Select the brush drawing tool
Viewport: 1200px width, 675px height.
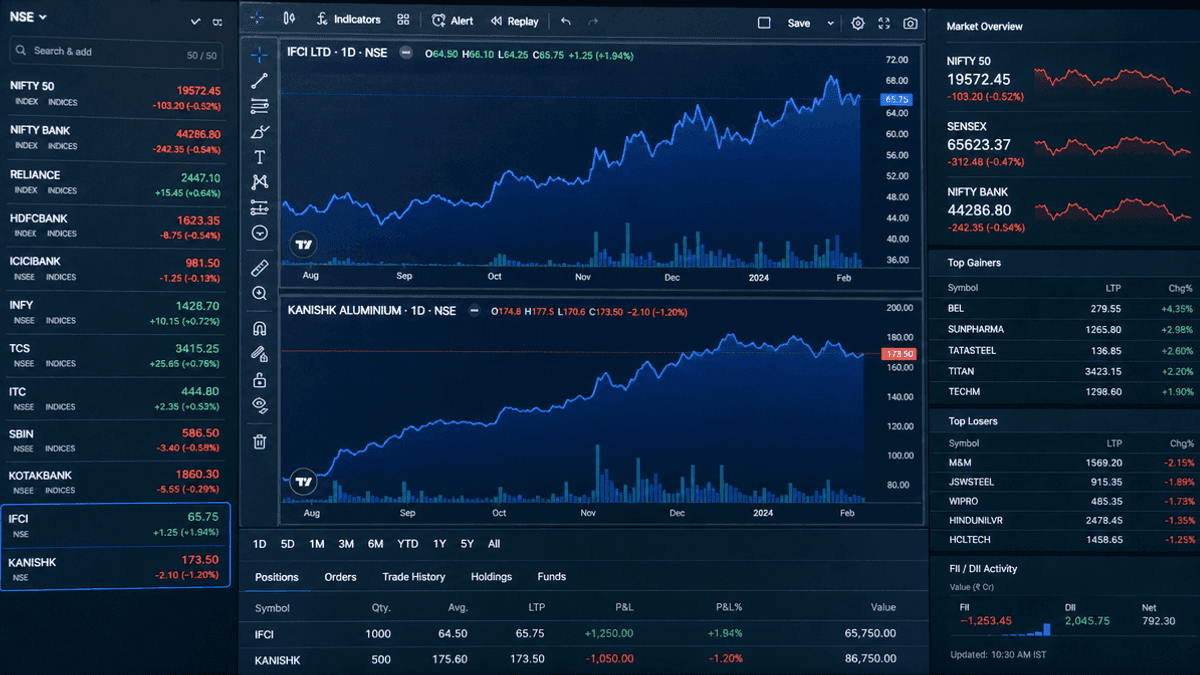point(259,132)
